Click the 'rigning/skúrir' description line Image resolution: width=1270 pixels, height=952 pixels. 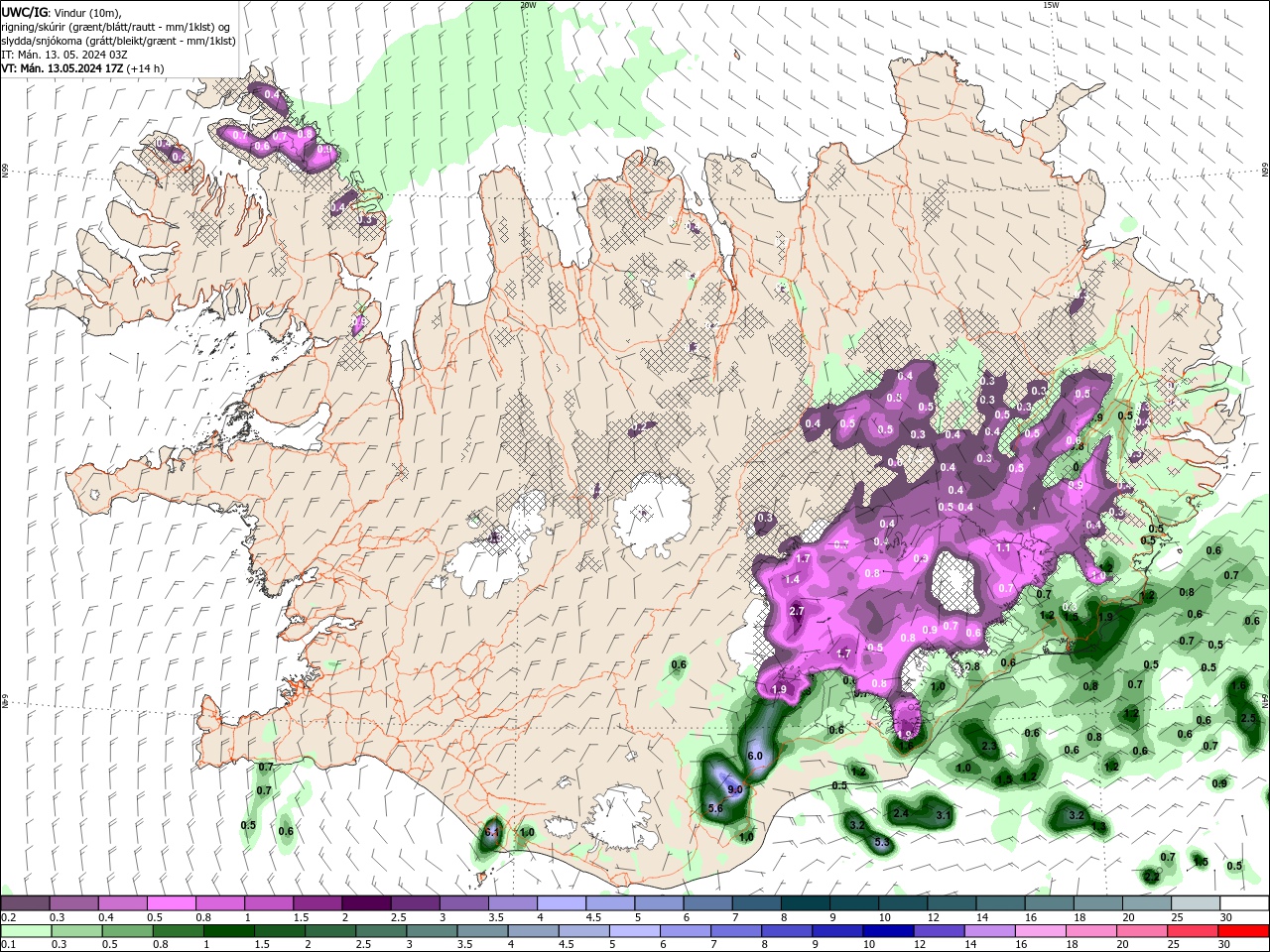[115, 26]
